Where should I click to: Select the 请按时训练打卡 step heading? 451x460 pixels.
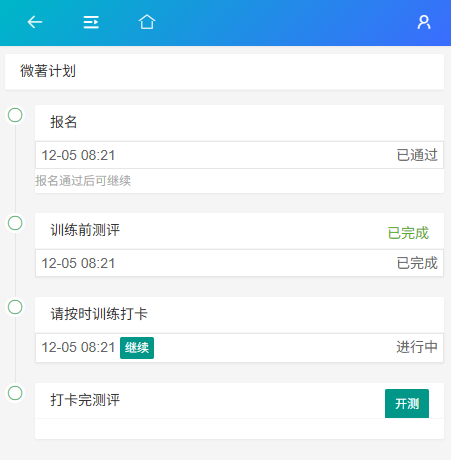click(99, 314)
